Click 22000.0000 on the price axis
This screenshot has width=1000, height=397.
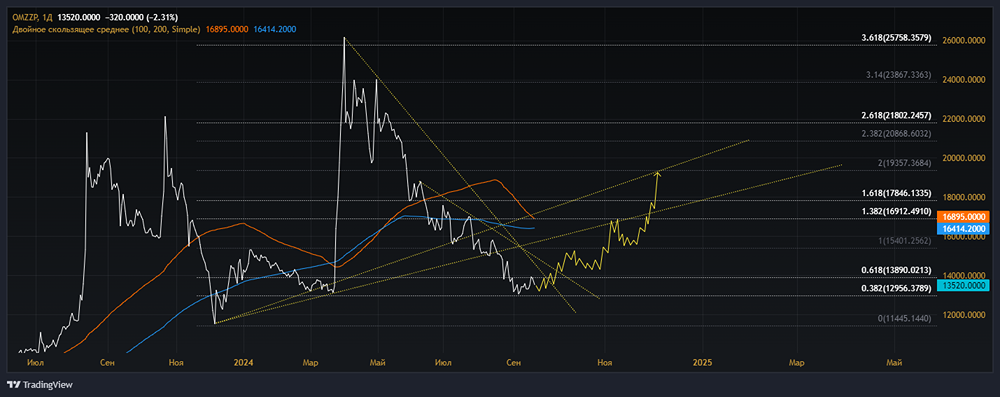point(964,119)
